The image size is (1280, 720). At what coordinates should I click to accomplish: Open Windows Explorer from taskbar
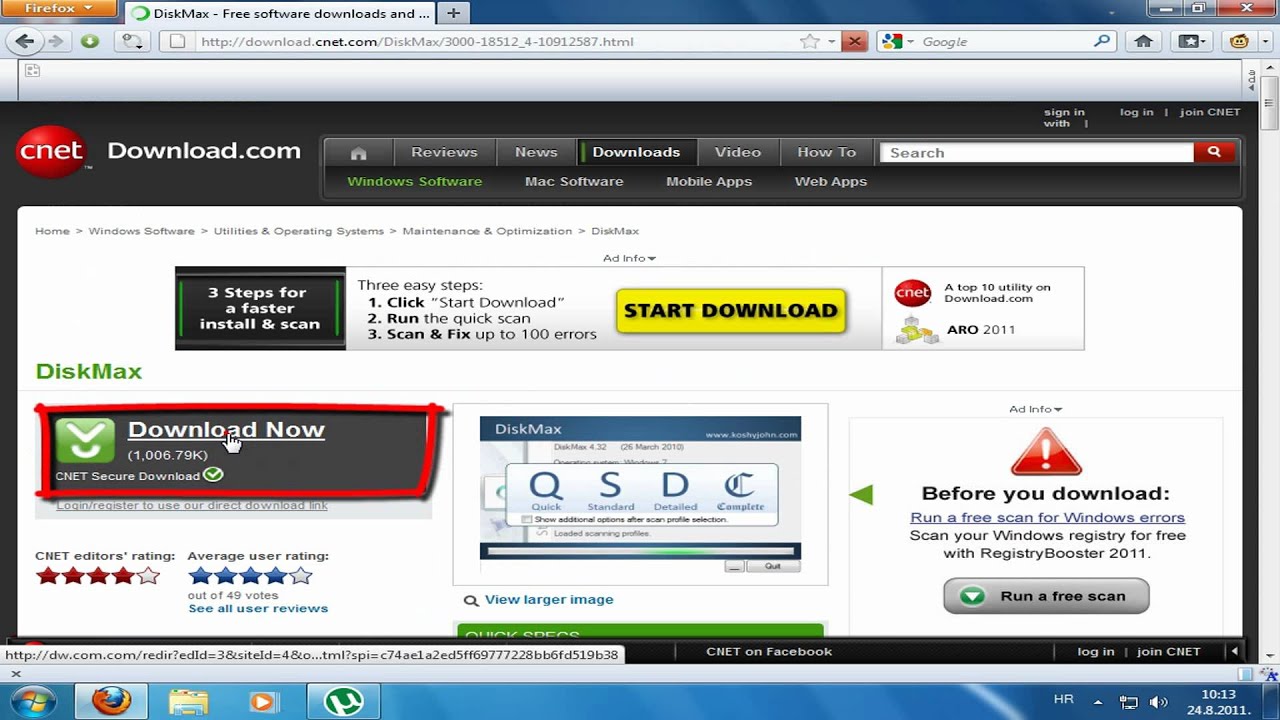pos(186,701)
